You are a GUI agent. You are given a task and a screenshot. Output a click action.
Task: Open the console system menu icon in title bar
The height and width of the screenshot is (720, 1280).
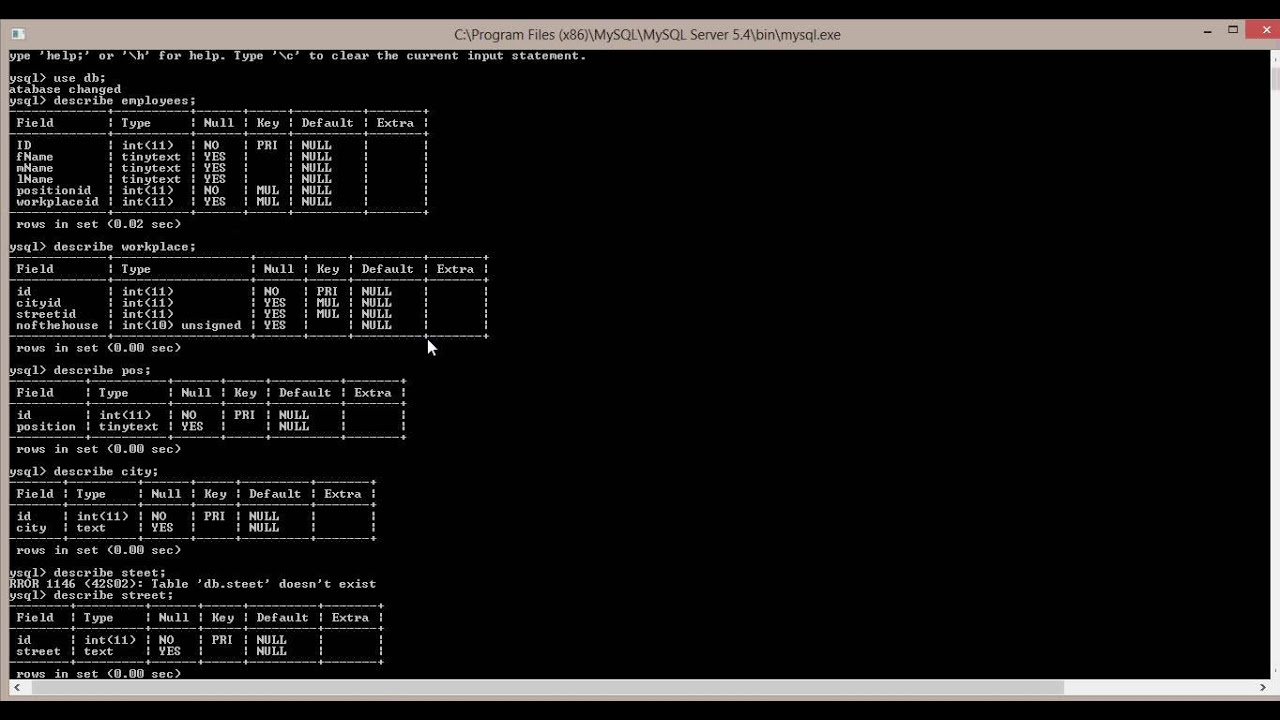[18, 34]
